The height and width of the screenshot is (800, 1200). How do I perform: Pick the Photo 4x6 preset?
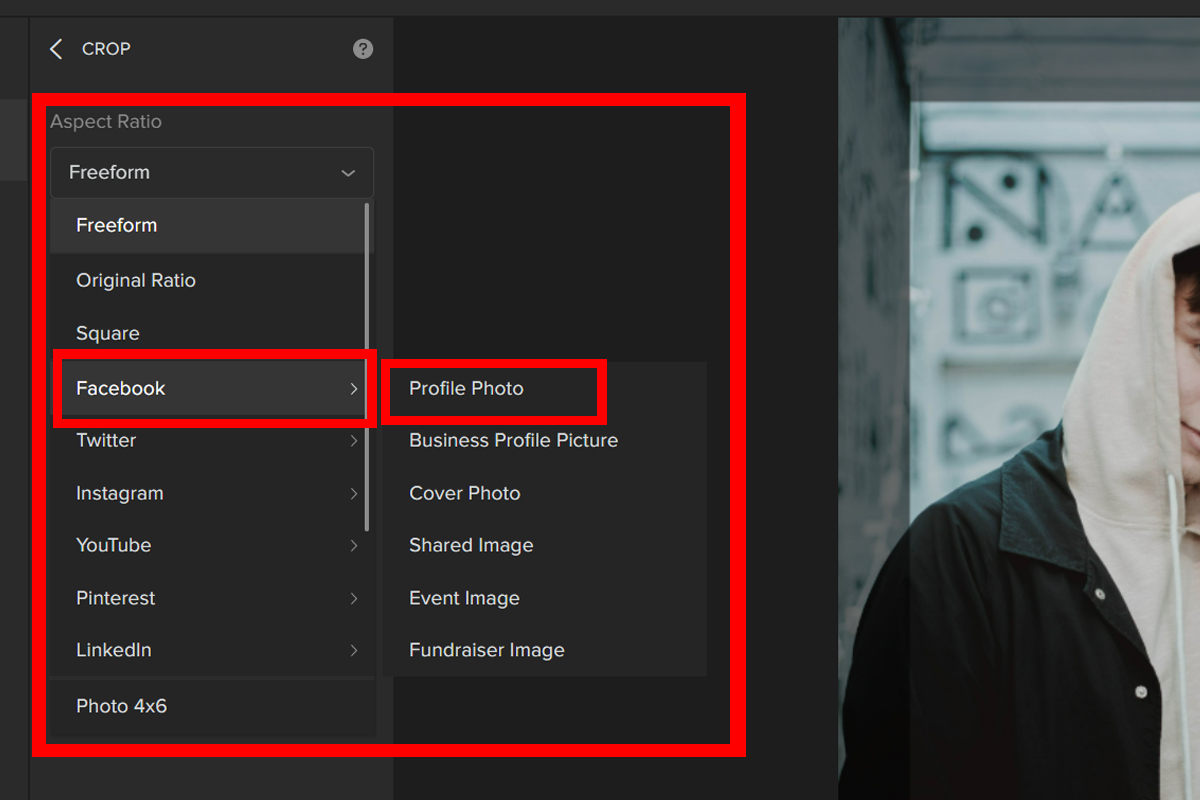pos(122,706)
